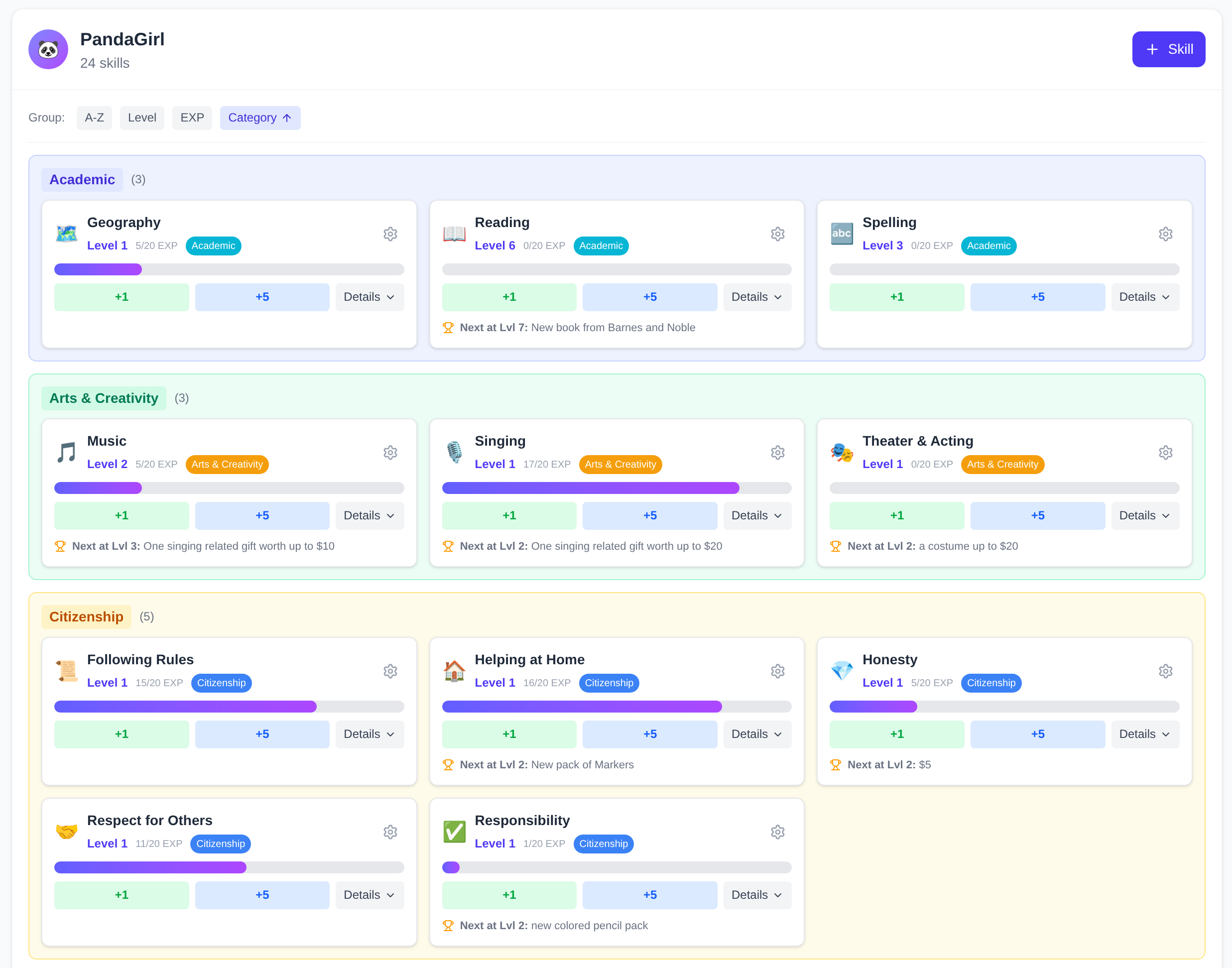Open Details for Following Rules
The height and width of the screenshot is (968, 1232).
pos(369,734)
